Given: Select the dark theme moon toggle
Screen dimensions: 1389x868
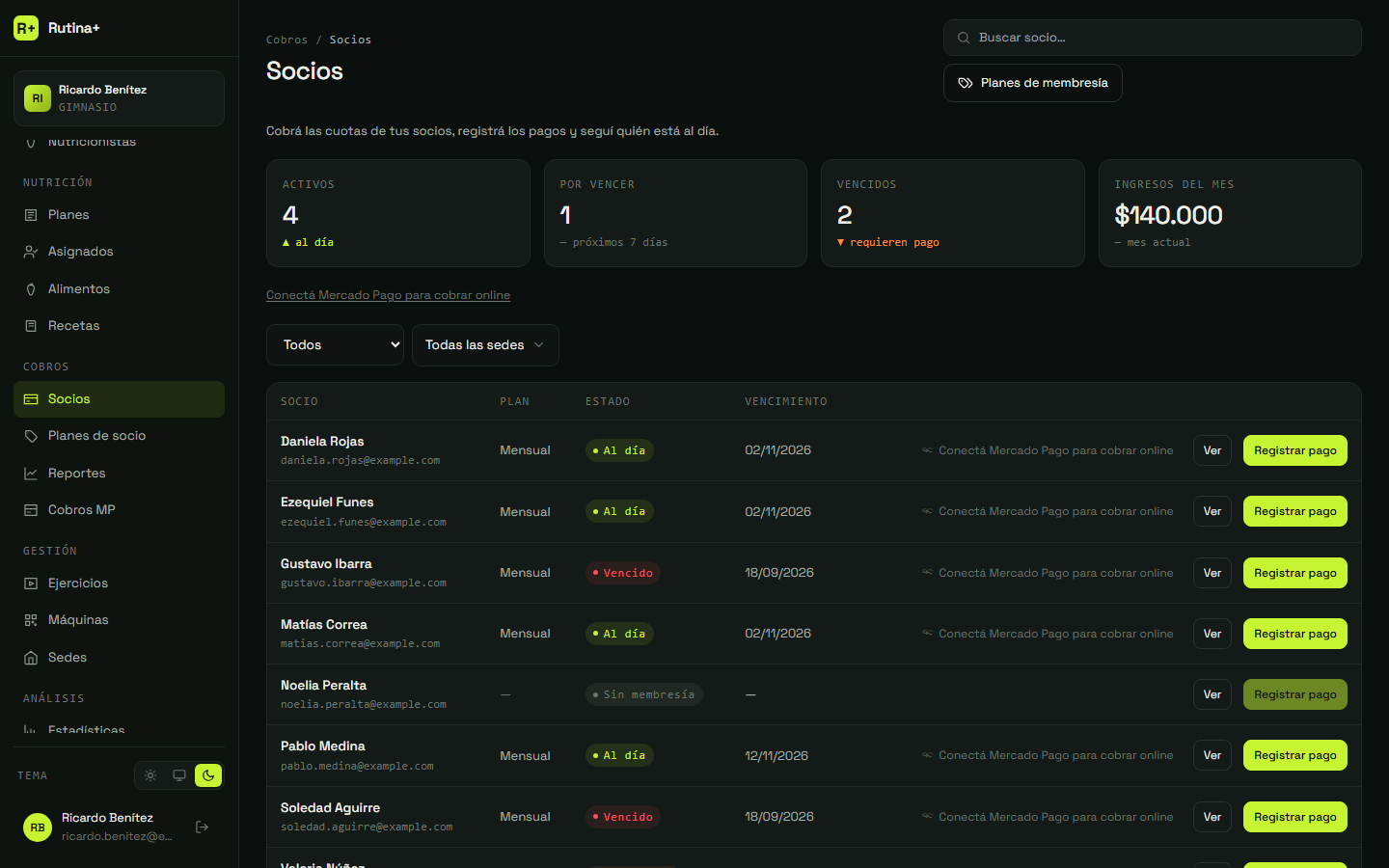Looking at the screenshot, I should pyautogui.click(x=208, y=775).
